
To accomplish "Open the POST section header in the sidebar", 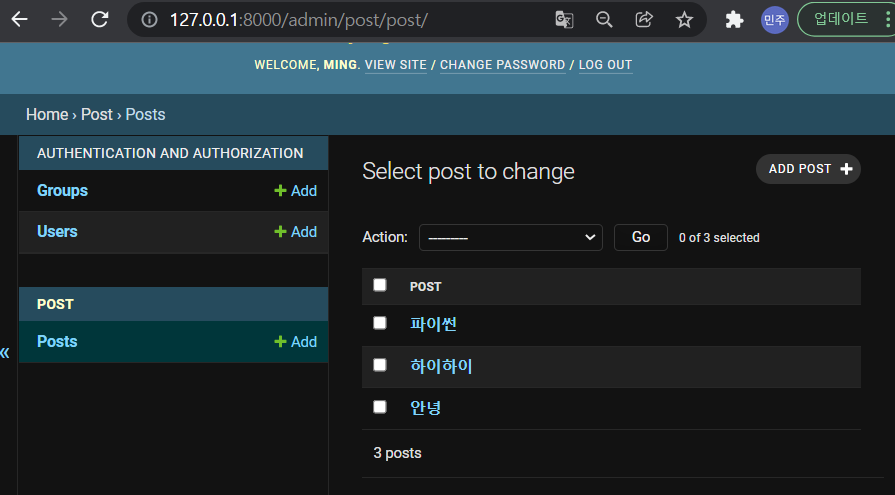I will 55,304.
